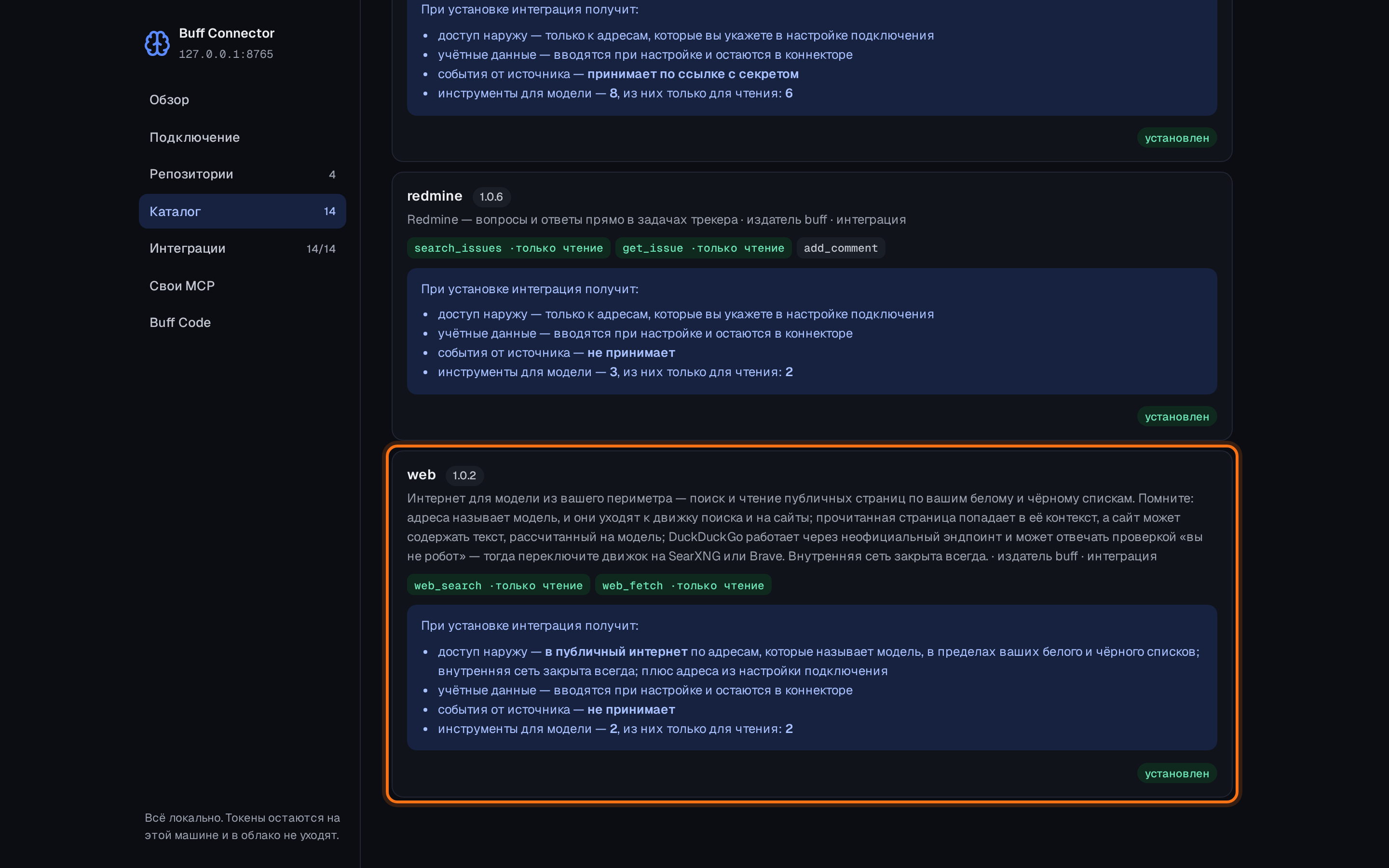The height and width of the screenshot is (868, 1389).
Task: Click the Buff Connector brain logo icon
Action: coord(157,43)
